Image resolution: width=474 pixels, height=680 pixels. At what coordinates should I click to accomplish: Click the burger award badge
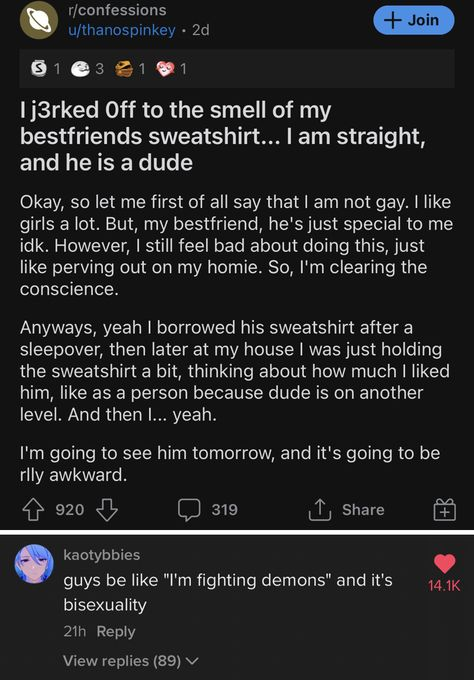click(124, 69)
